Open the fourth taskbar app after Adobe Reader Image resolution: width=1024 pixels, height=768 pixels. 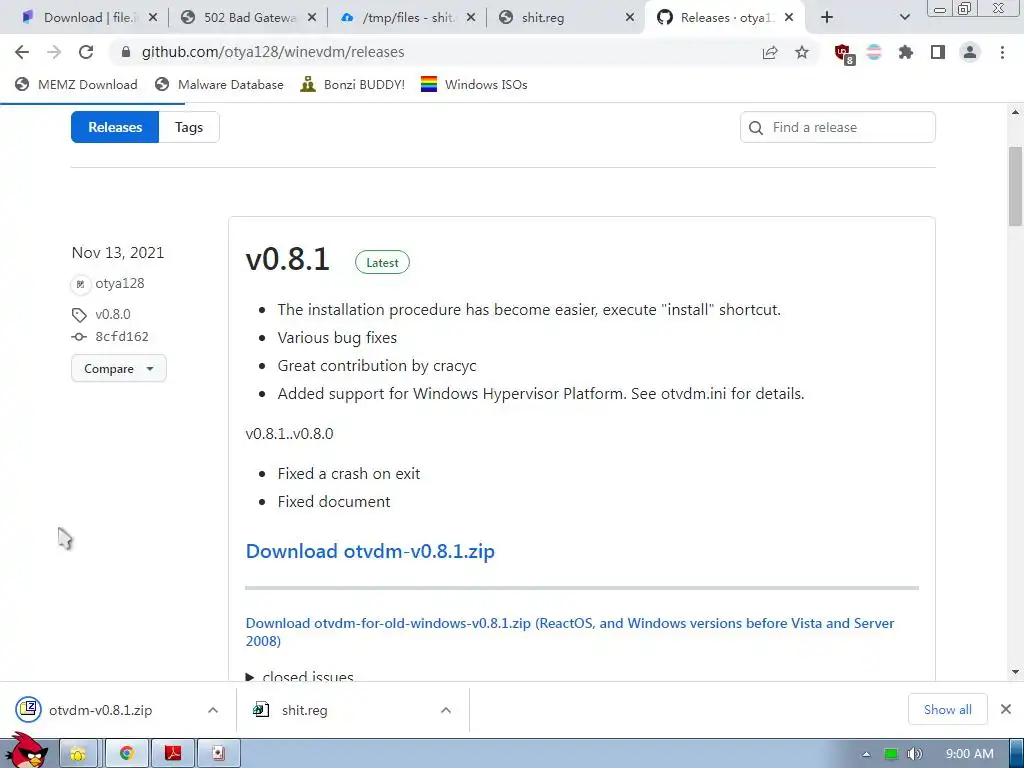click(x=219, y=754)
